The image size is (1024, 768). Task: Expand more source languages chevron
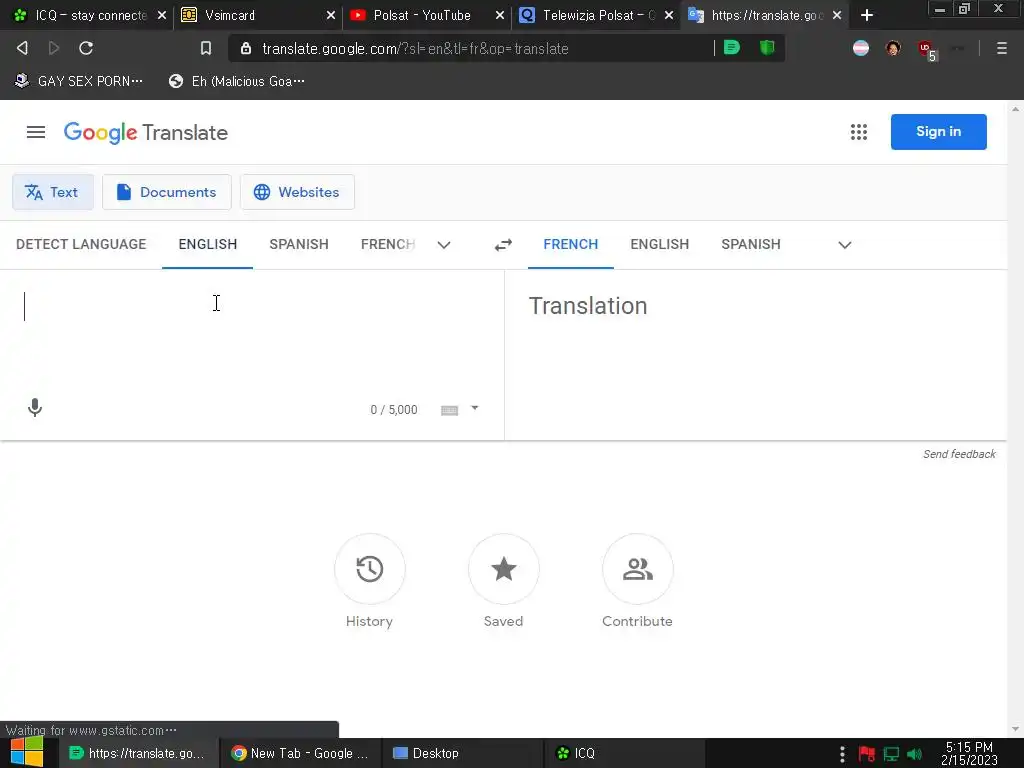coord(444,245)
